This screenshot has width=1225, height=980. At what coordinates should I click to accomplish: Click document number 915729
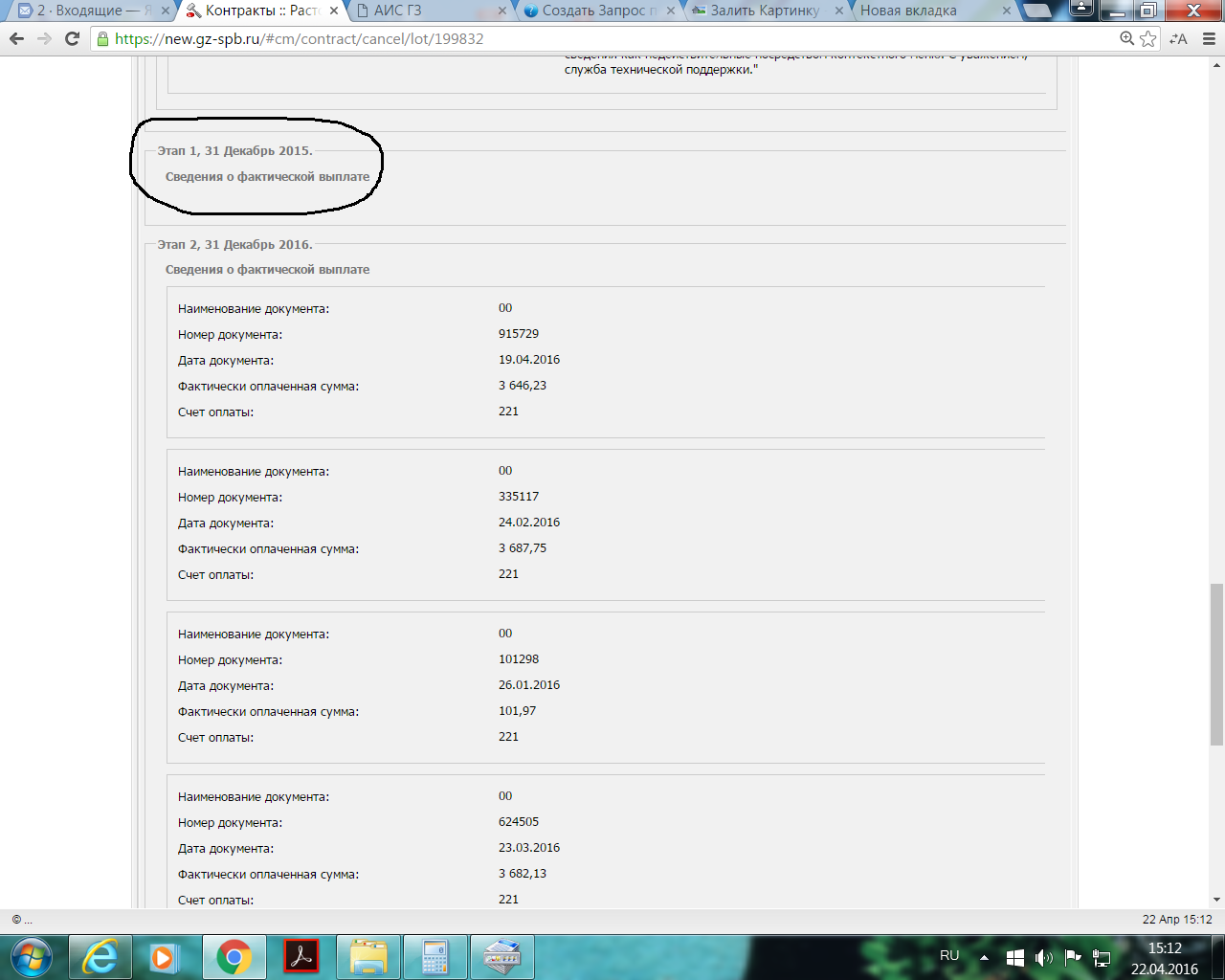click(519, 334)
